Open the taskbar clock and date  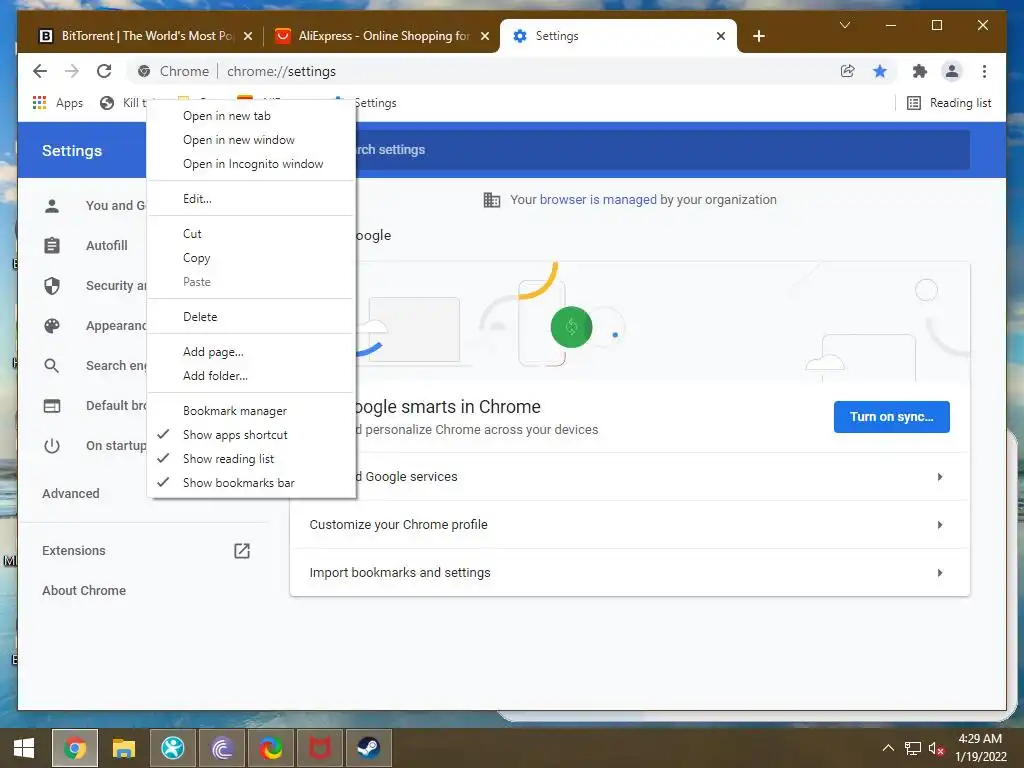[980, 748]
